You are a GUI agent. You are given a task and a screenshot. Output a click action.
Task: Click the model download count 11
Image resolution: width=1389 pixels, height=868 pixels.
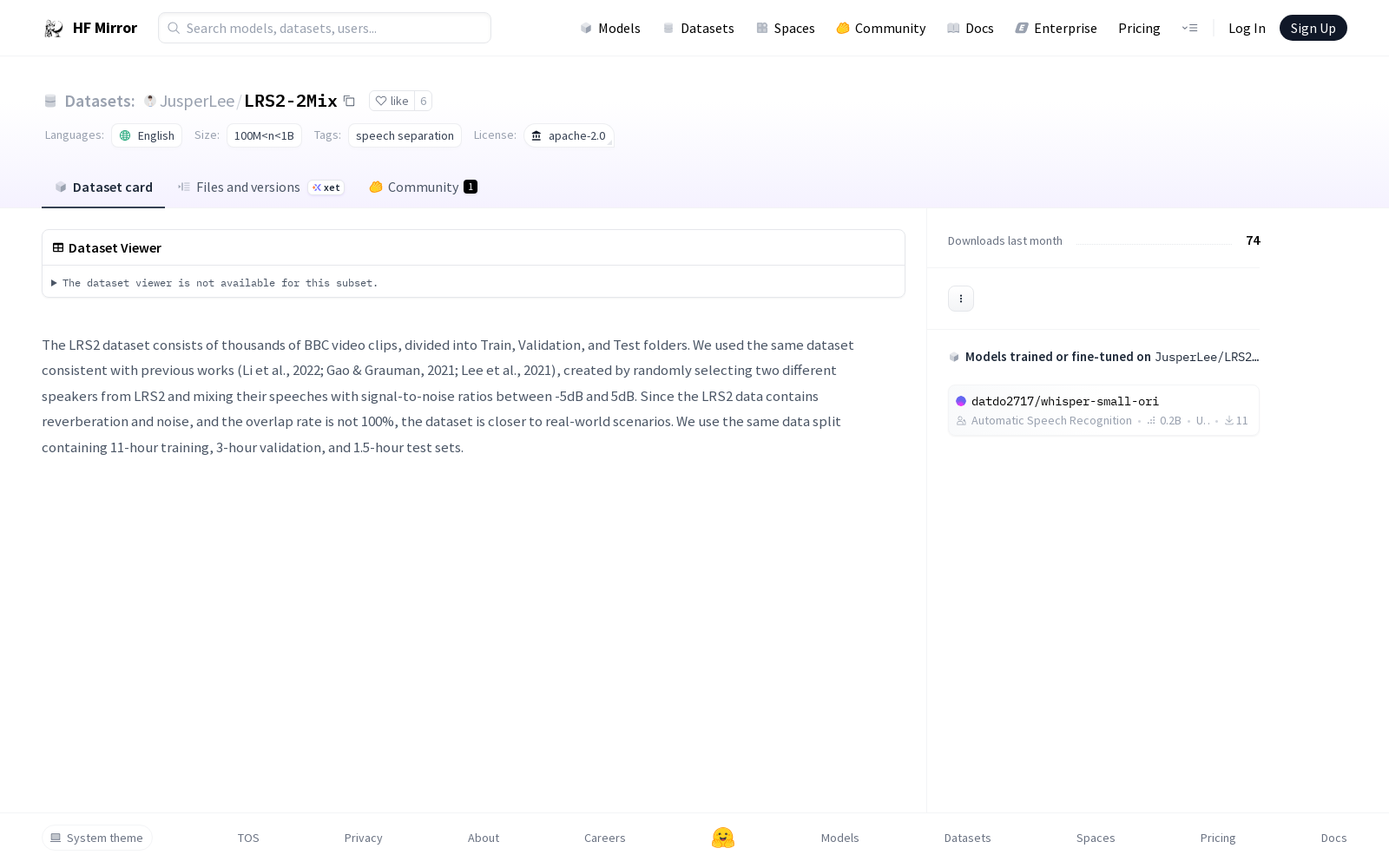(1236, 421)
